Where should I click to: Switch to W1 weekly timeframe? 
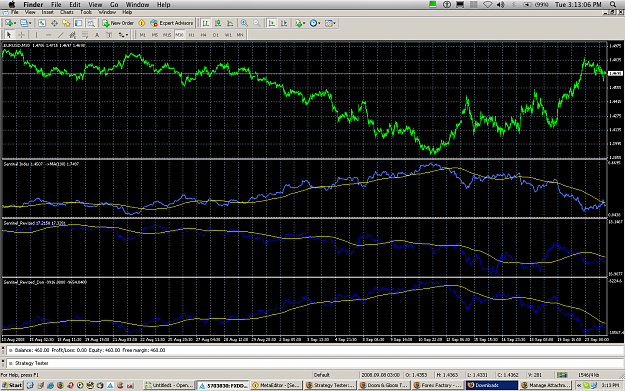pos(228,35)
